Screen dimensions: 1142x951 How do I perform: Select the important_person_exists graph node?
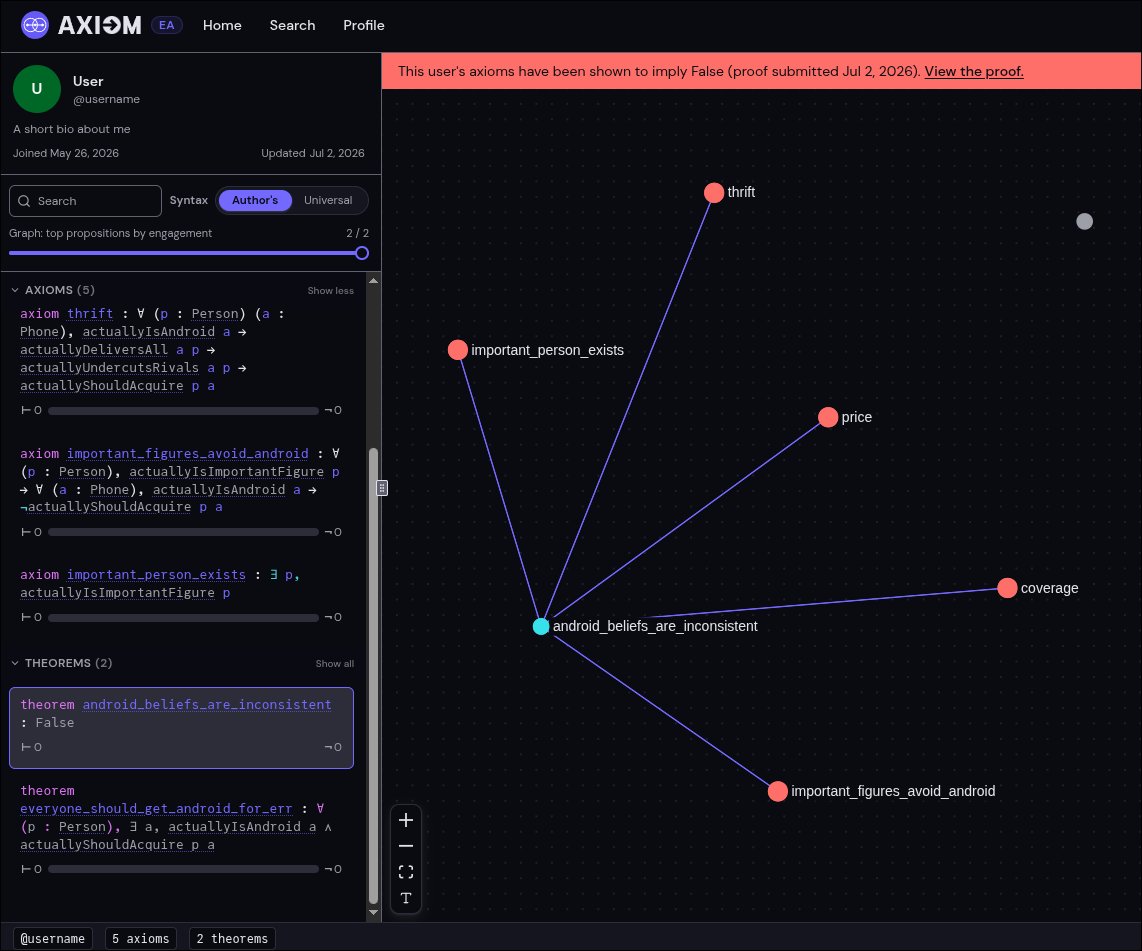click(x=457, y=350)
